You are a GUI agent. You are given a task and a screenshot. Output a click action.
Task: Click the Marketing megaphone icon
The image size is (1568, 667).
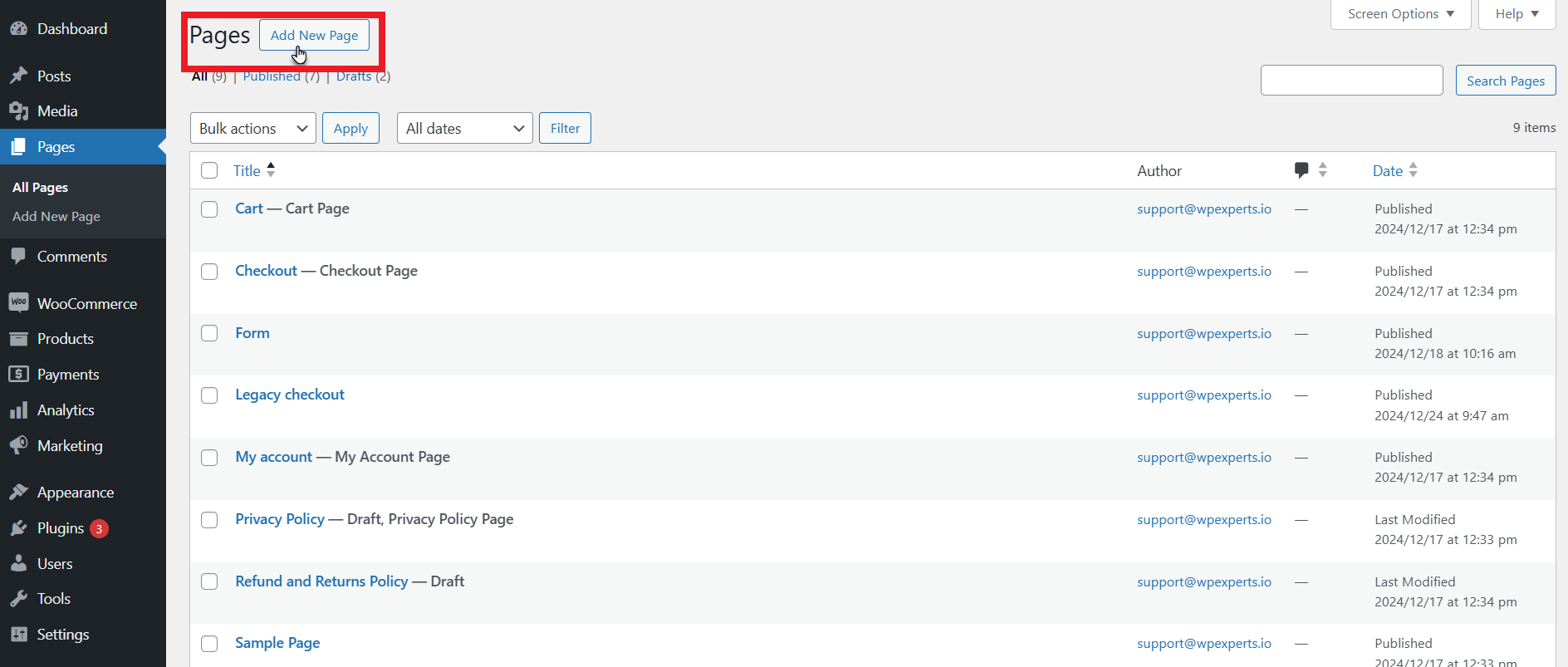(x=18, y=445)
